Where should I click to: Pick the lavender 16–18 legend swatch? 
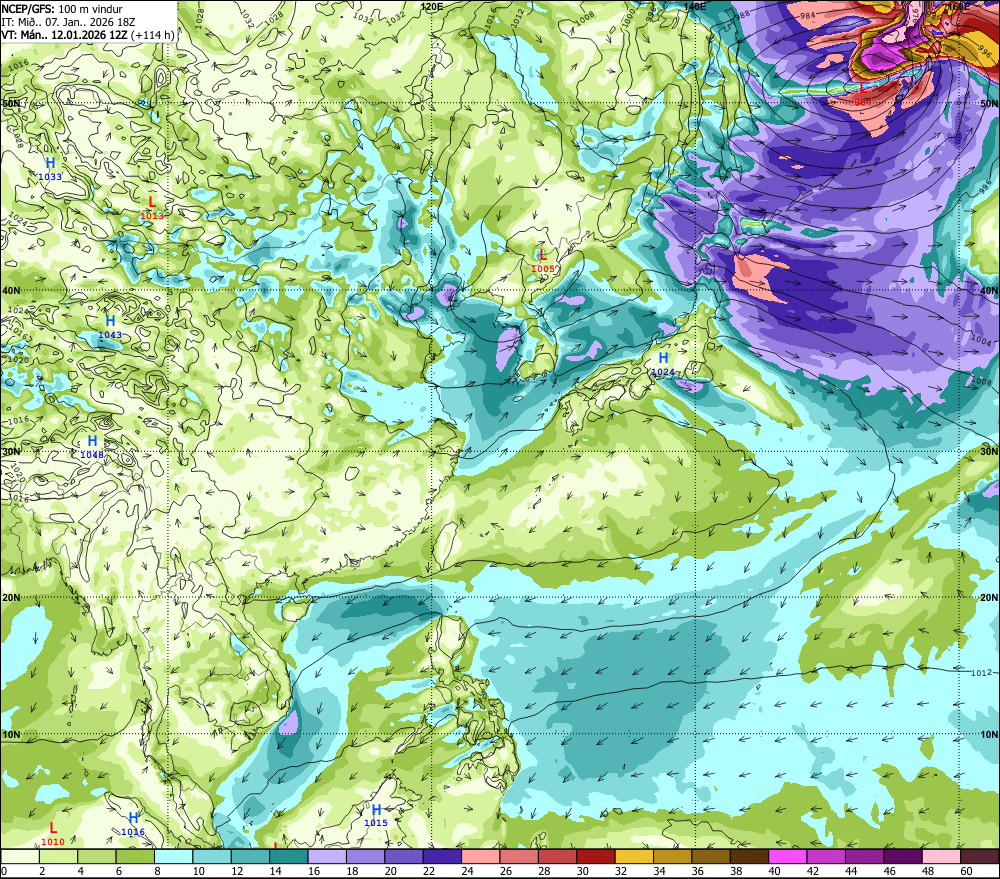[x=327, y=857]
